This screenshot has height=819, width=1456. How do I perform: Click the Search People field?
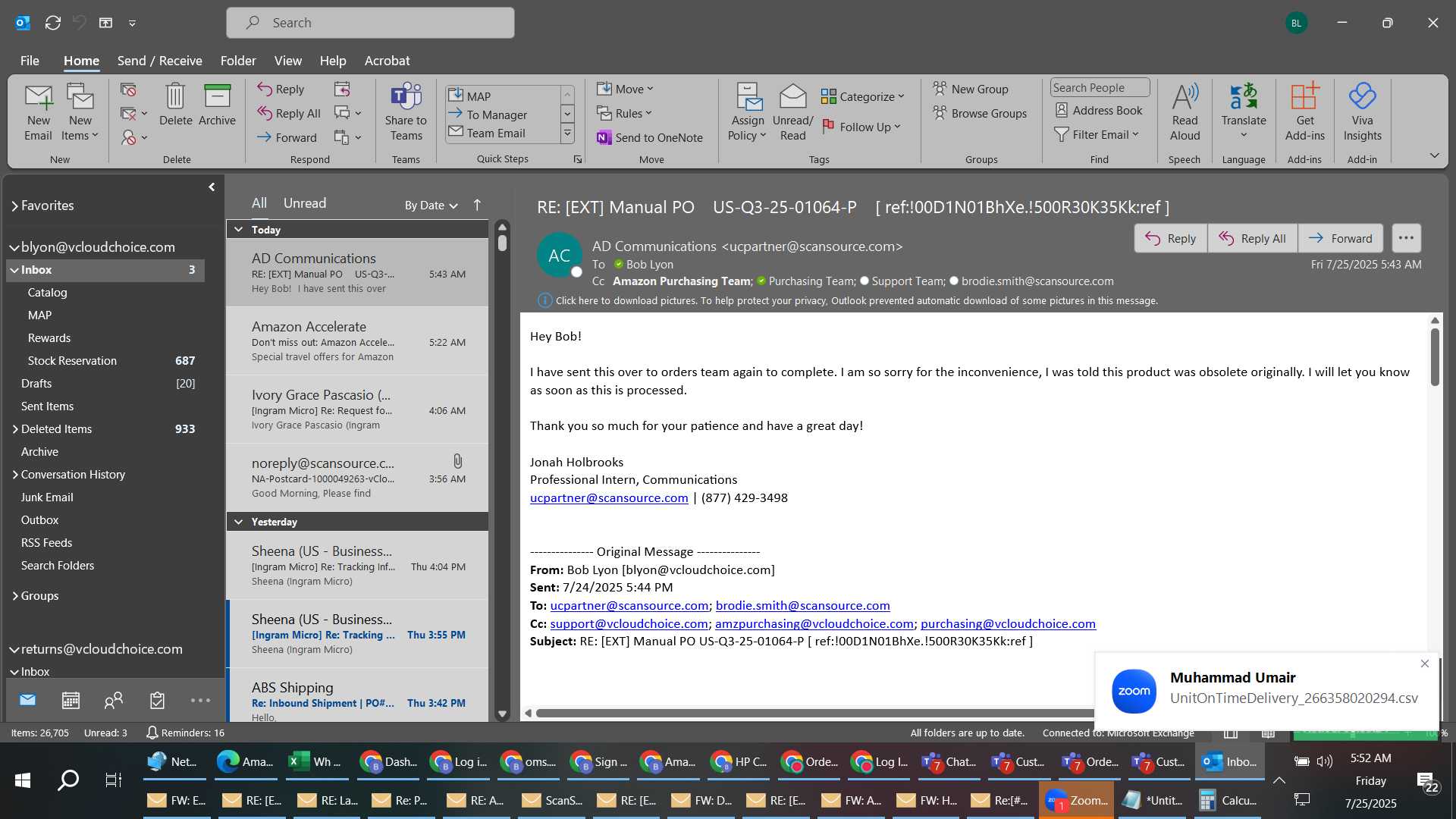pyautogui.click(x=1100, y=88)
